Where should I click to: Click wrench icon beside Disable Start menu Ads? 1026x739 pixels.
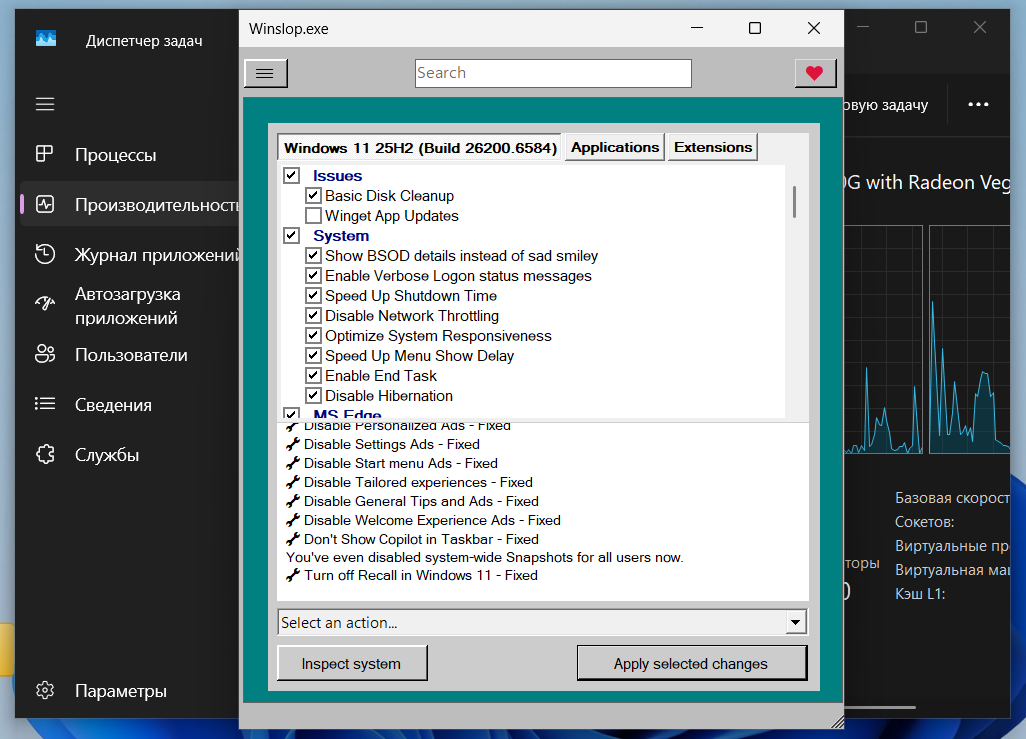pyautogui.click(x=293, y=463)
